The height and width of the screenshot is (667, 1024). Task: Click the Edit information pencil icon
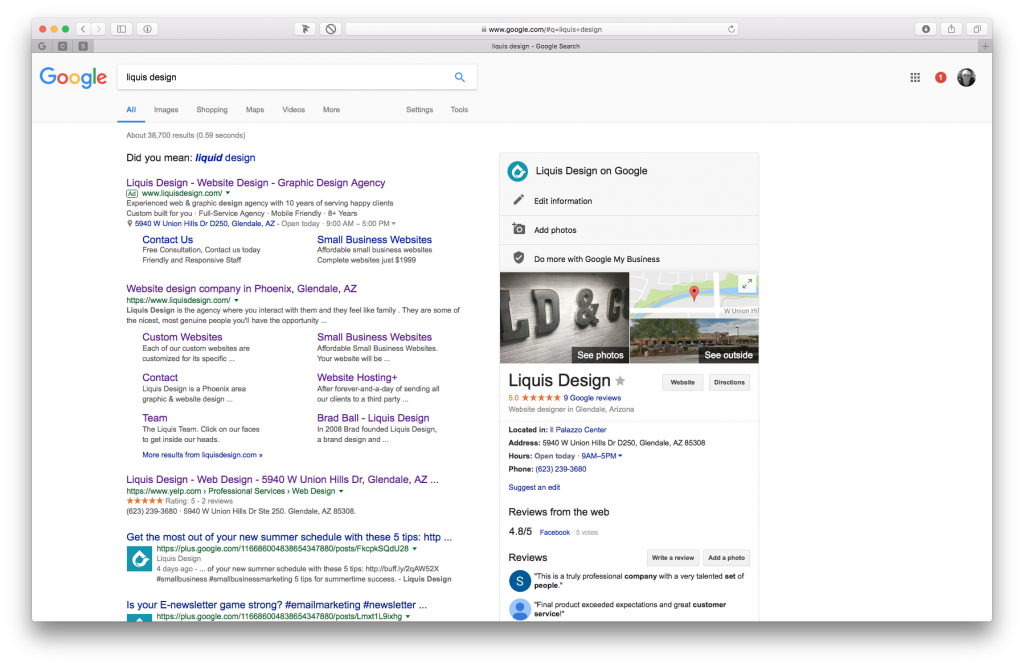(x=519, y=200)
